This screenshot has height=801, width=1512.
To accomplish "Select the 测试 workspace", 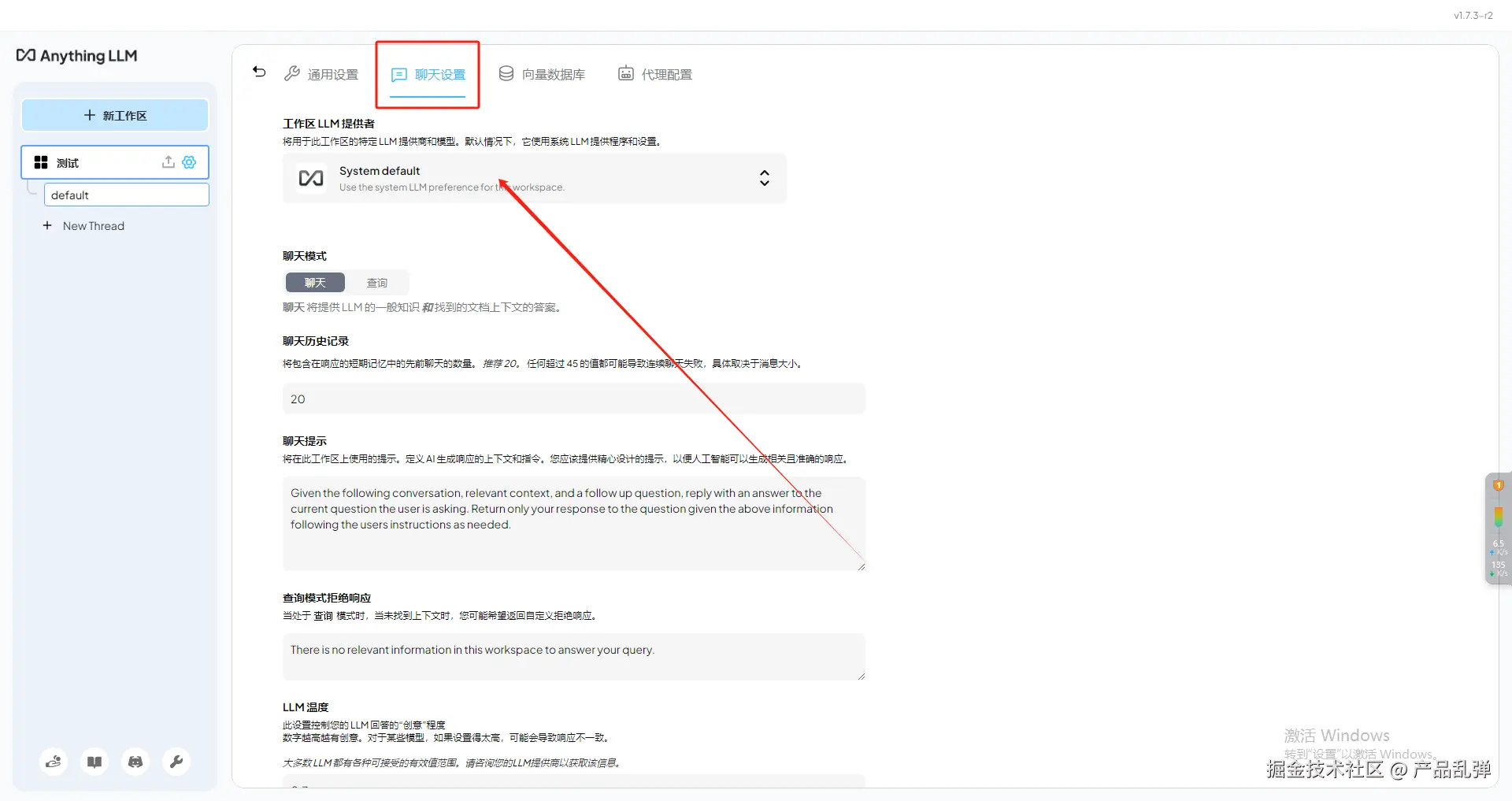I will click(114, 162).
